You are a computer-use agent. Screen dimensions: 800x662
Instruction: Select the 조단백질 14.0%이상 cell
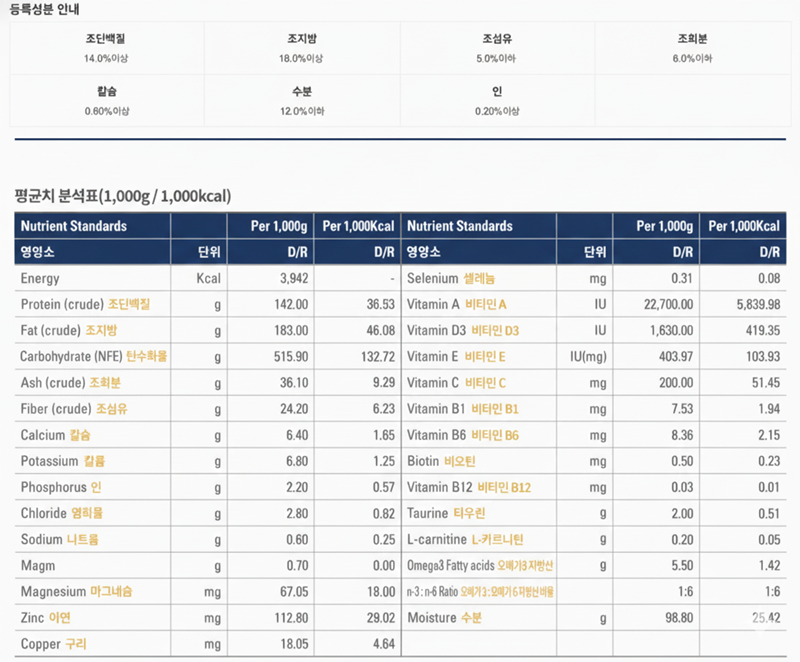tap(106, 48)
